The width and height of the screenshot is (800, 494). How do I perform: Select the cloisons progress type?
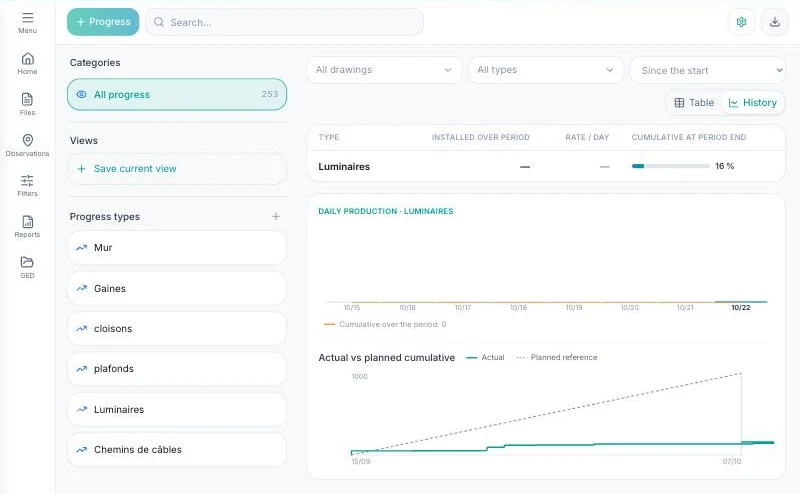click(x=177, y=329)
